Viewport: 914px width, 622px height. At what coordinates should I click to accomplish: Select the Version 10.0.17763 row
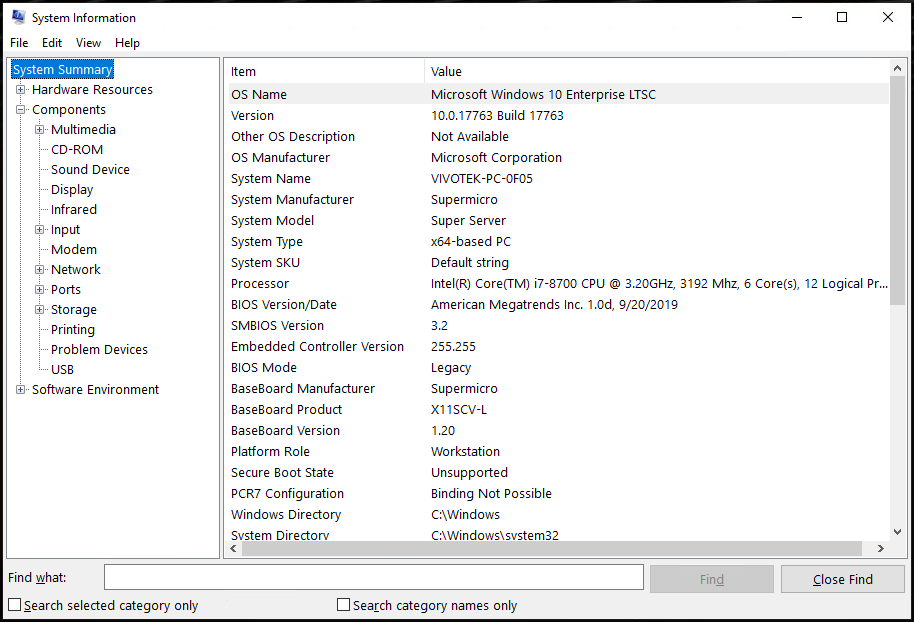coord(558,115)
